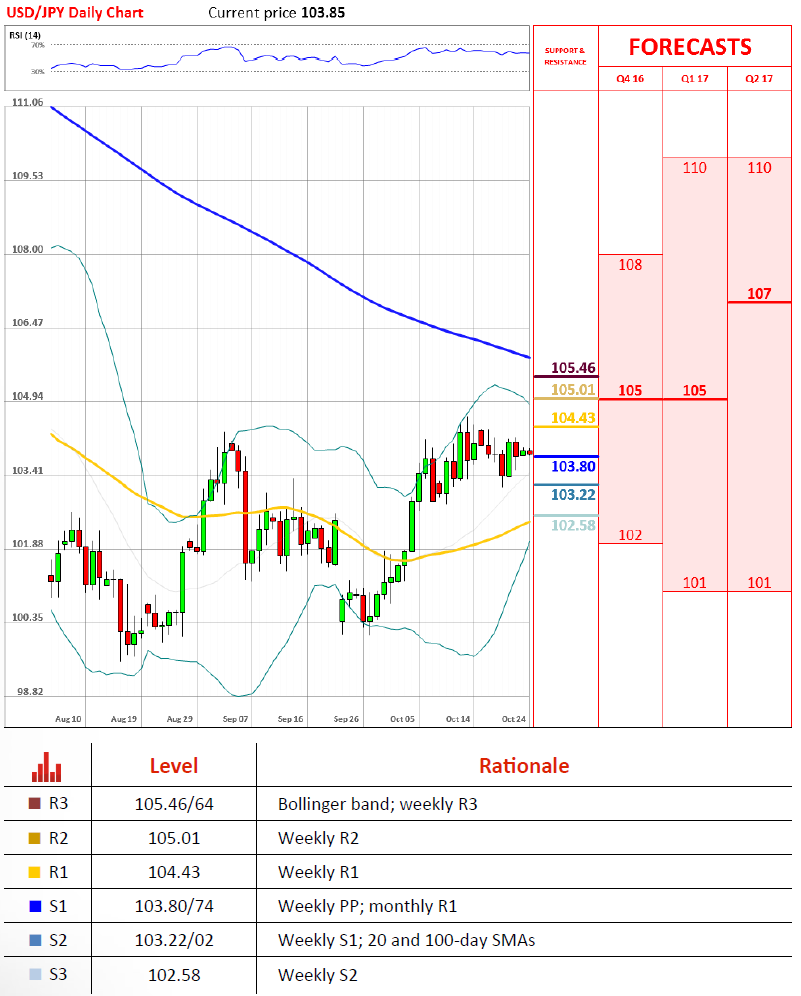Viewport: 801px width, 996px height.
Task: Click the Level table header
Action: [174, 766]
